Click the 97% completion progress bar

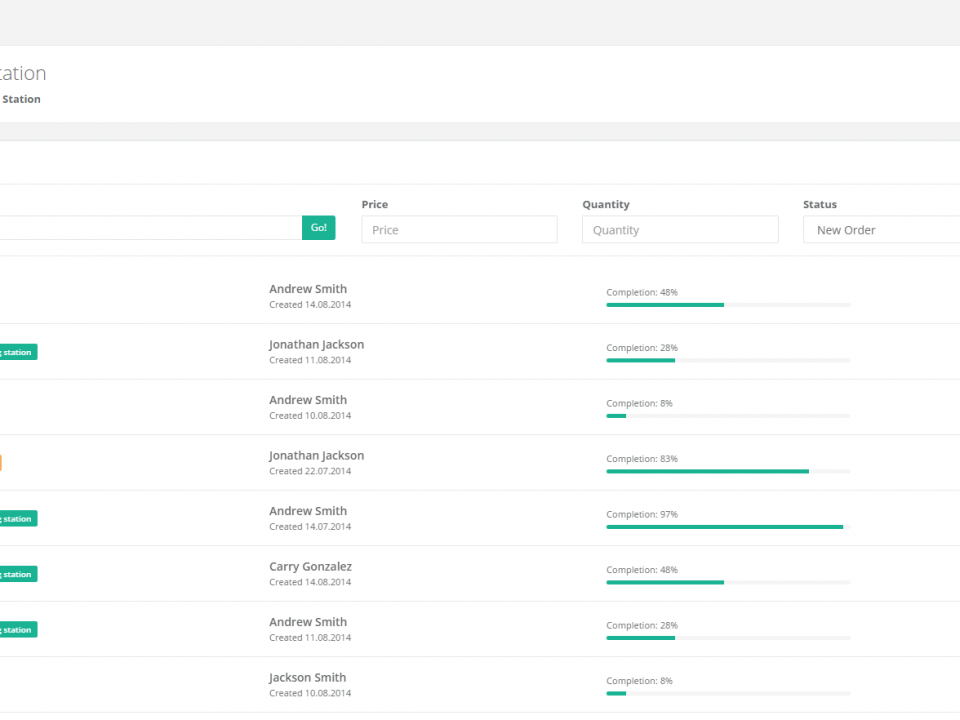pos(727,526)
